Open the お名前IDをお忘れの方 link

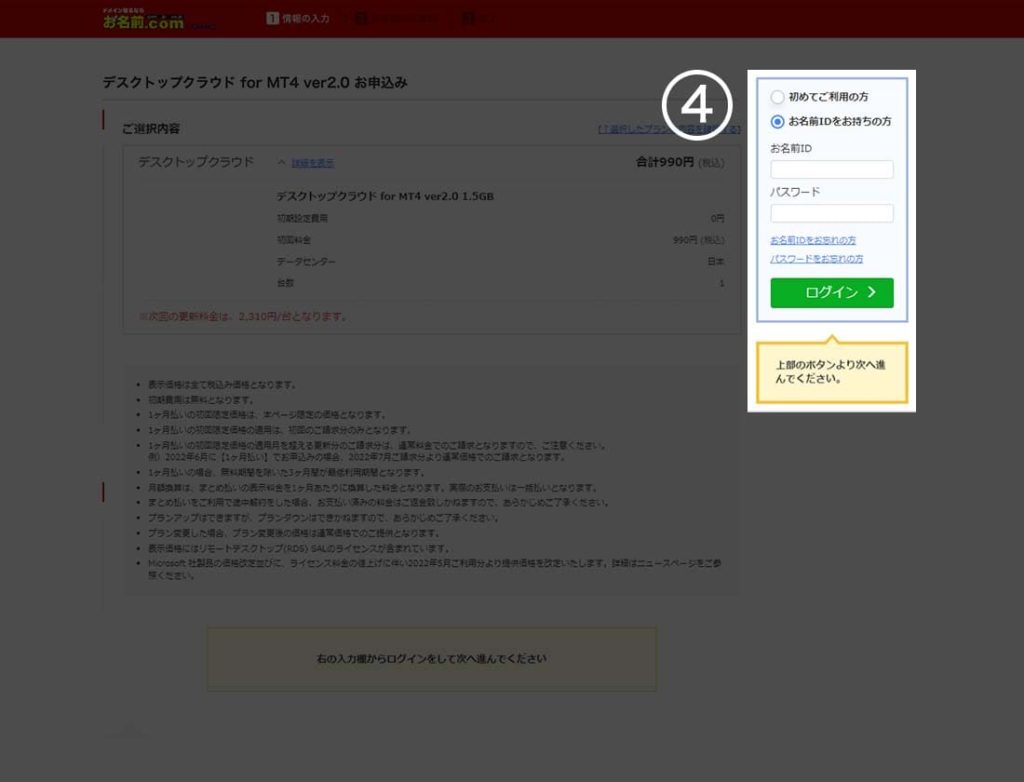pos(813,240)
